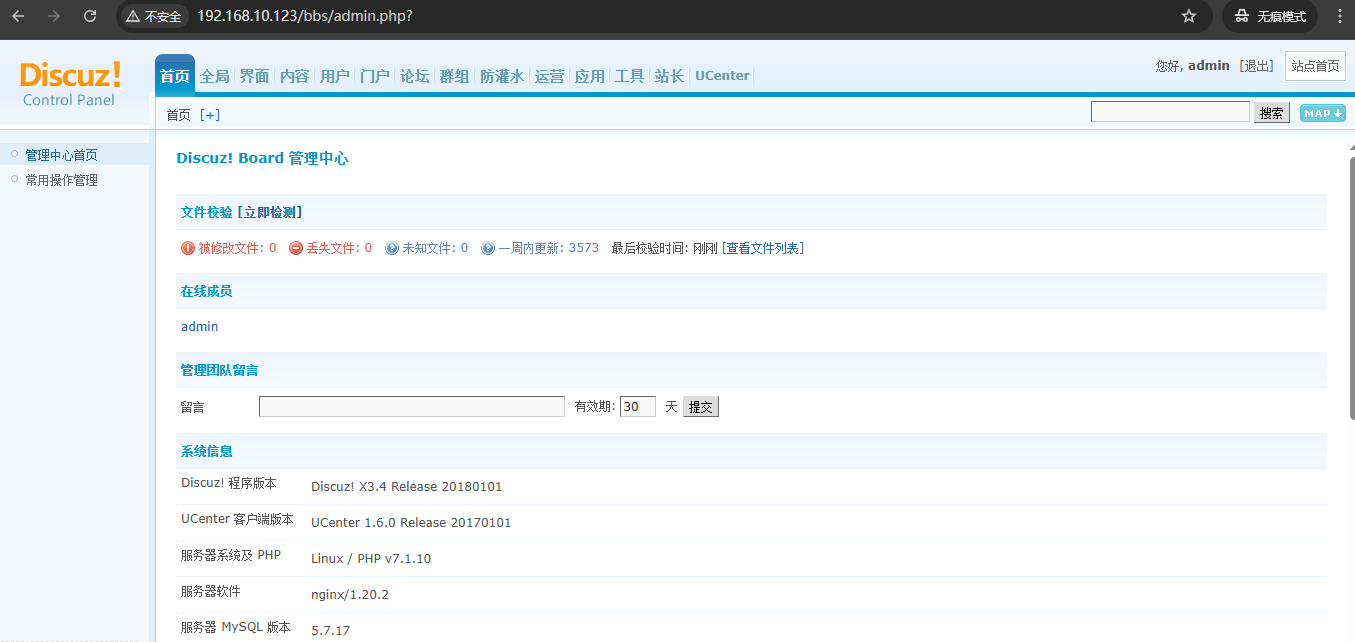Click the 系统信息 section header
The height and width of the screenshot is (642, 1355).
pyautogui.click(x=207, y=451)
